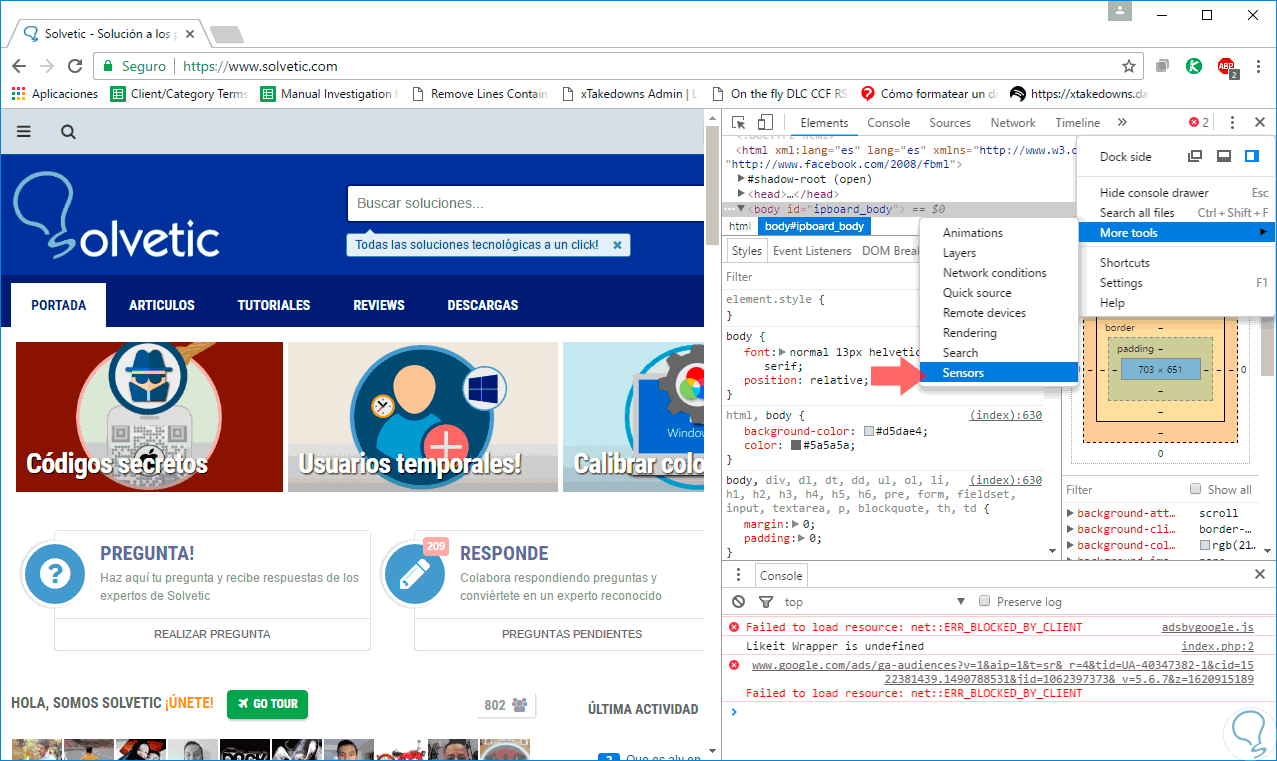The image size is (1277, 761).
Task: Open the console 'top' context dropdown
Action: pos(875,602)
